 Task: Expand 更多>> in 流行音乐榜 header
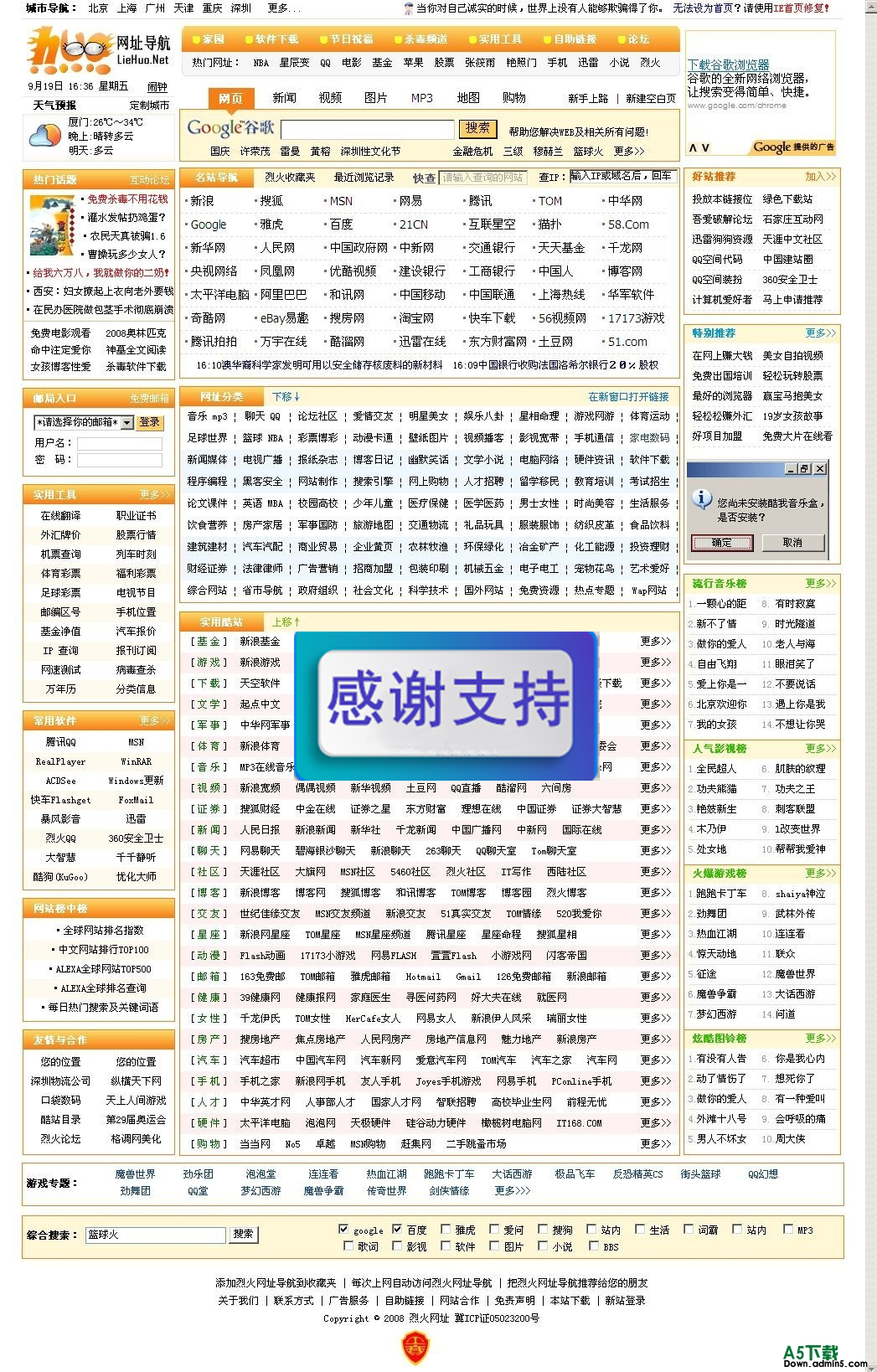pyautogui.click(x=820, y=583)
